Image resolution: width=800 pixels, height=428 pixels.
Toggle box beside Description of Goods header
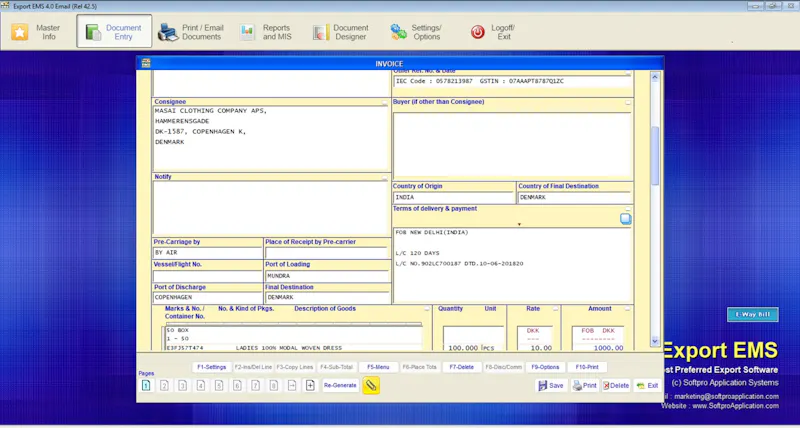(427, 309)
